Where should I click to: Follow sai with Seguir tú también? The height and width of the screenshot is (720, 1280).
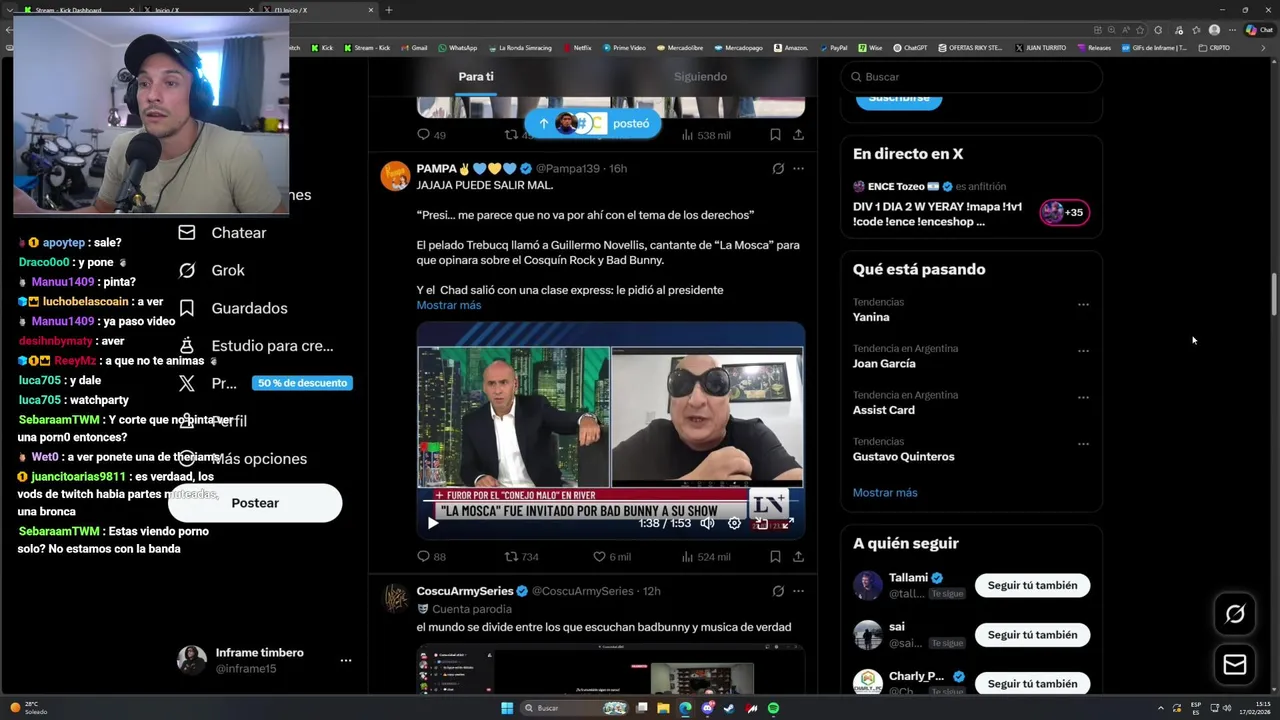pos(1032,634)
